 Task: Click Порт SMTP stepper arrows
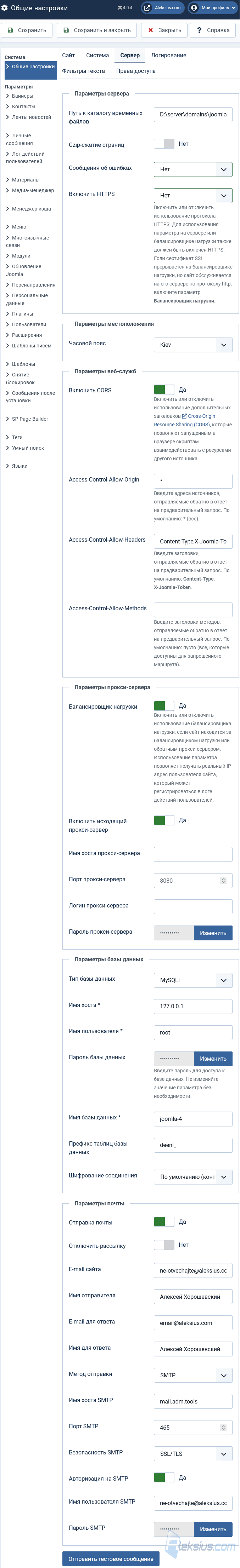(223, 1427)
